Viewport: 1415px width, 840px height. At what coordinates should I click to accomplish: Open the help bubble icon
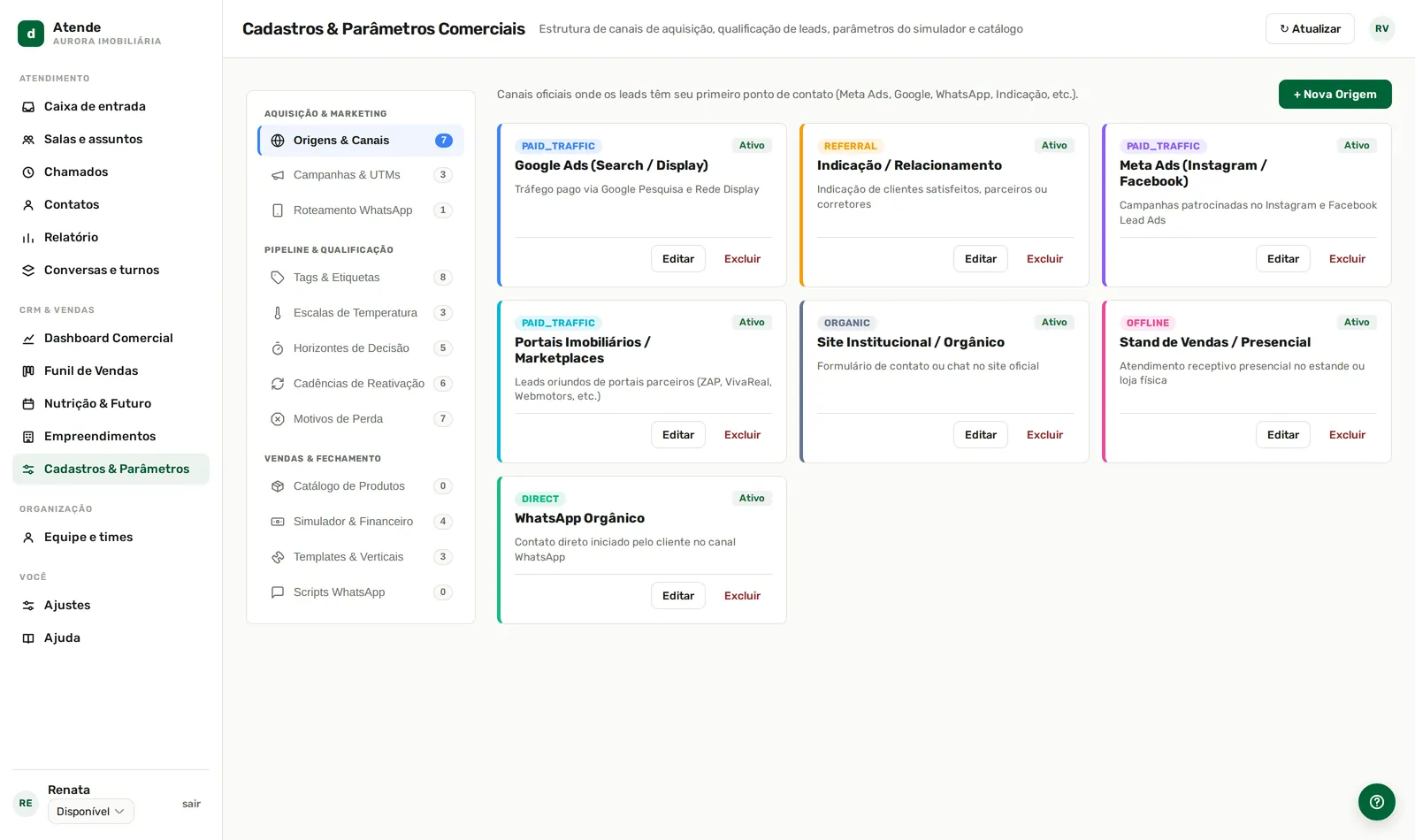(x=1376, y=802)
